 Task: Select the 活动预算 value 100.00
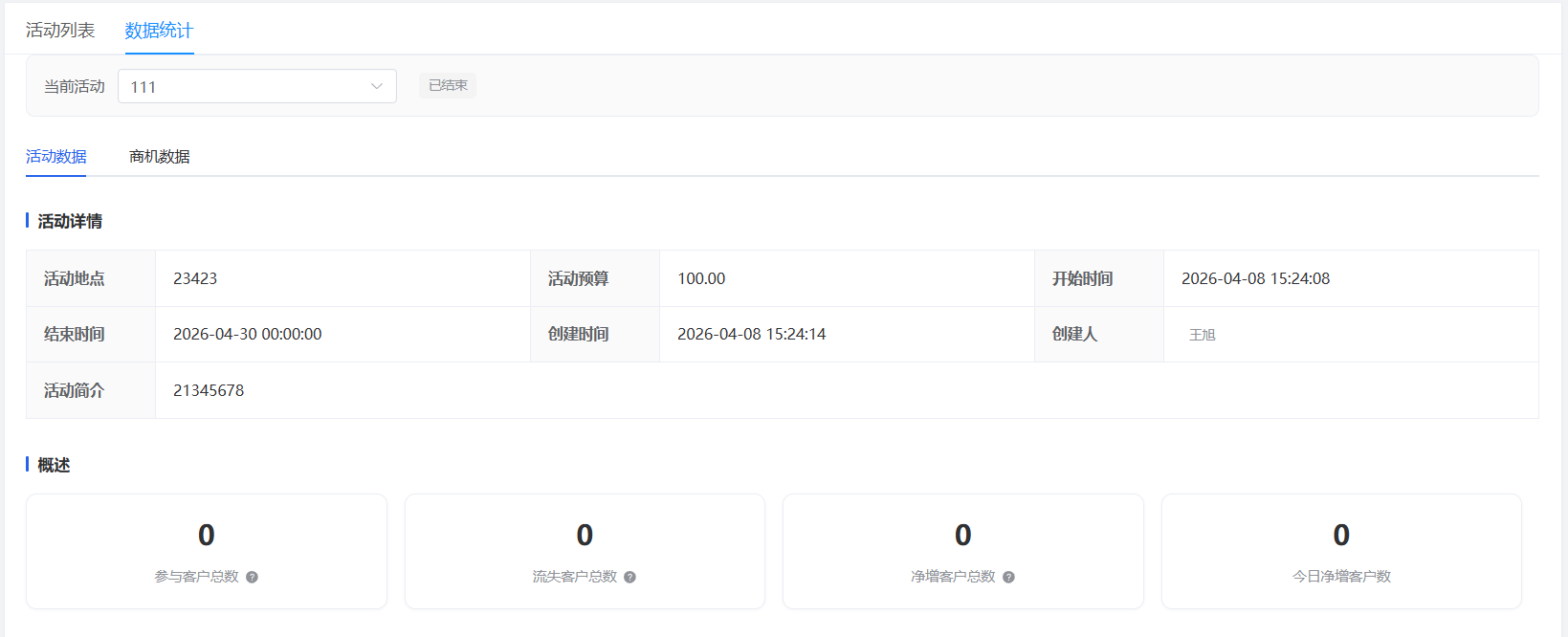(701, 278)
